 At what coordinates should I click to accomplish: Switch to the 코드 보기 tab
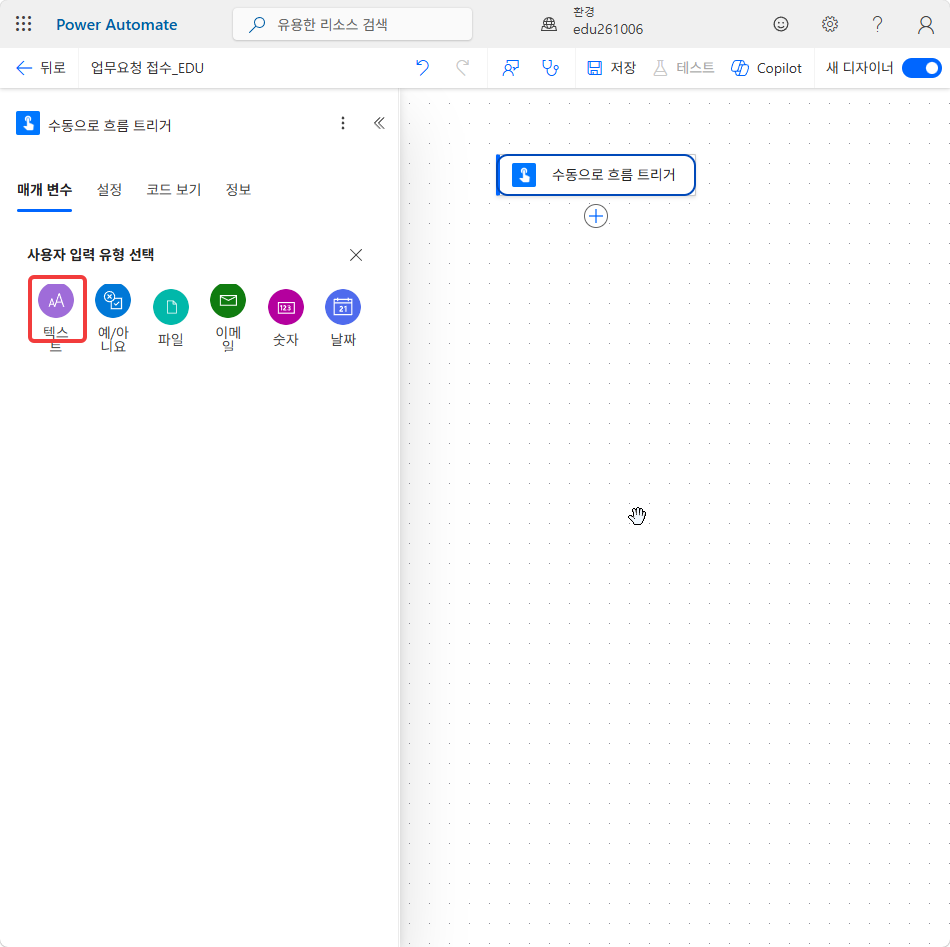click(173, 190)
